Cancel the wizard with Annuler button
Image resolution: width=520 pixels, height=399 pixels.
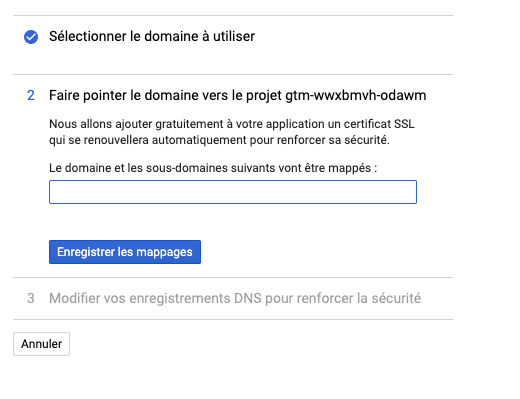click(x=41, y=344)
